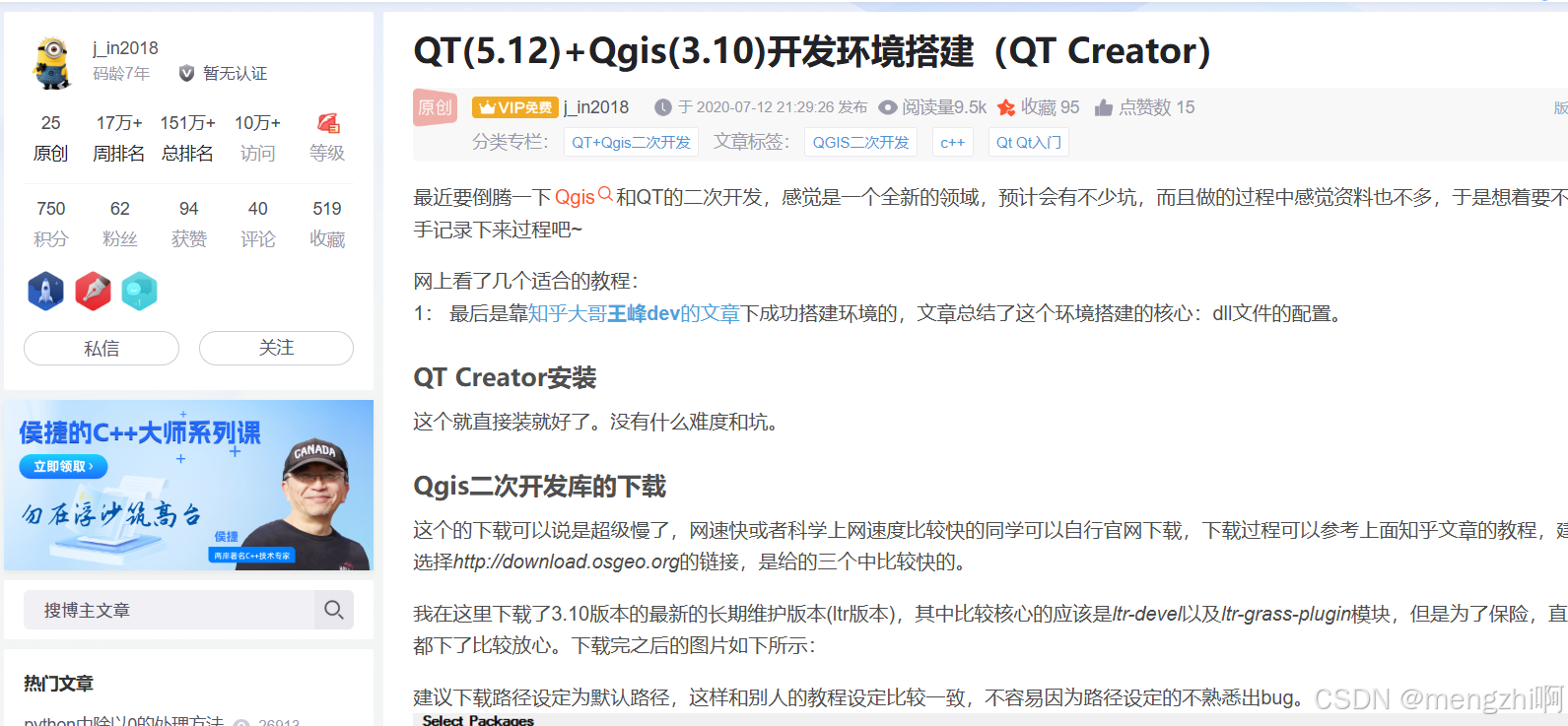Screen dimensions: 1568x726
Task: Click the 热门文章 heading
Action: click(58, 683)
